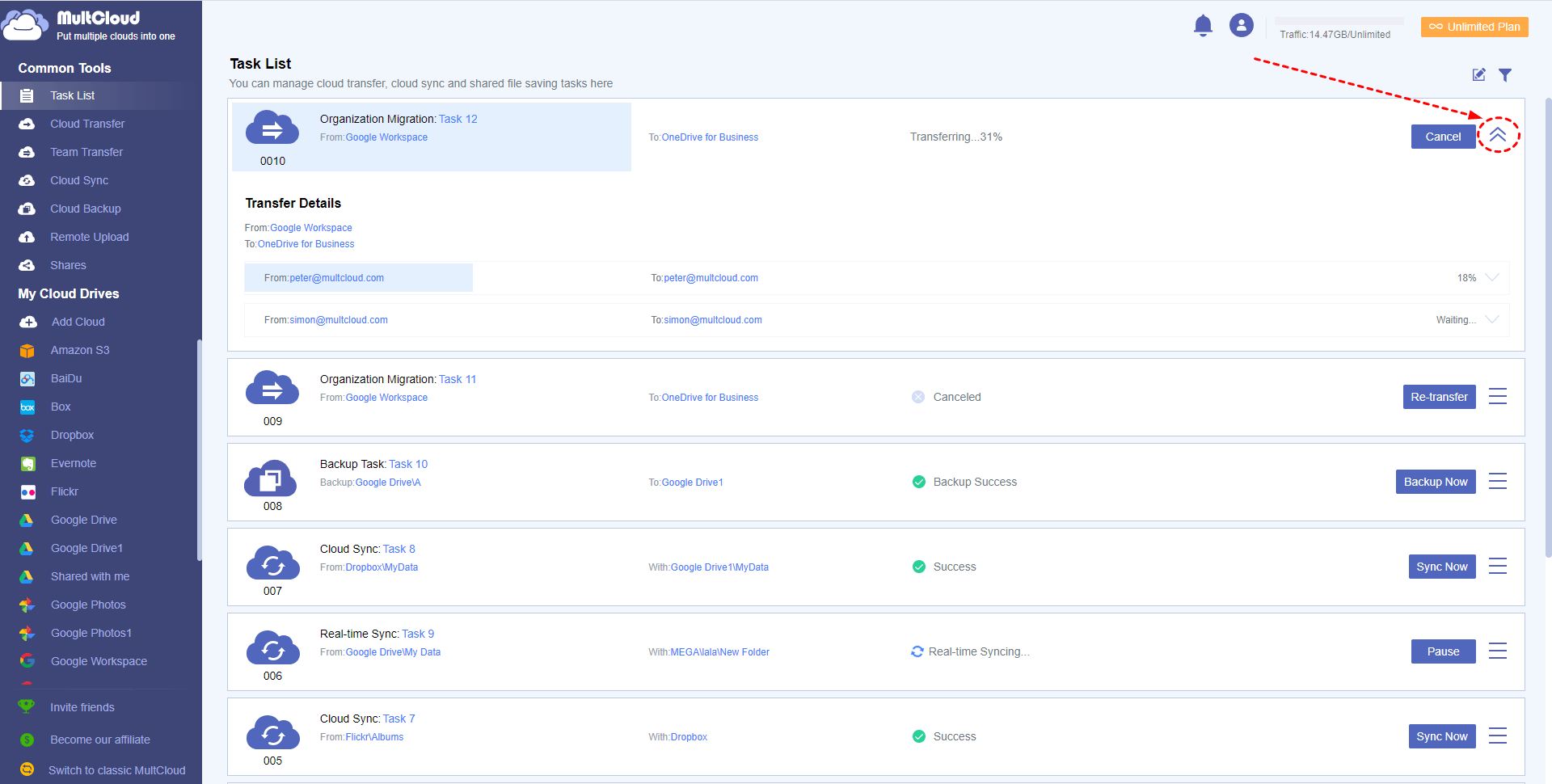The height and width of the screenshot is (784, 1552).
Task: Open the options menu for Task 9
Action: click(x=1497, y=651)
